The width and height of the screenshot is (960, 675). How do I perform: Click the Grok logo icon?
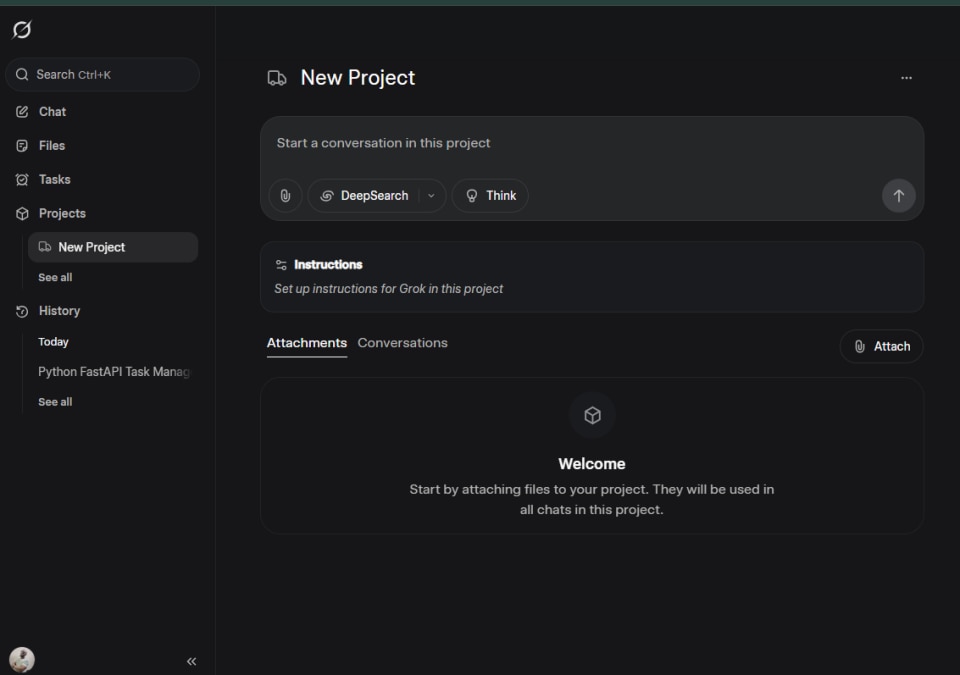pos(22,30)
